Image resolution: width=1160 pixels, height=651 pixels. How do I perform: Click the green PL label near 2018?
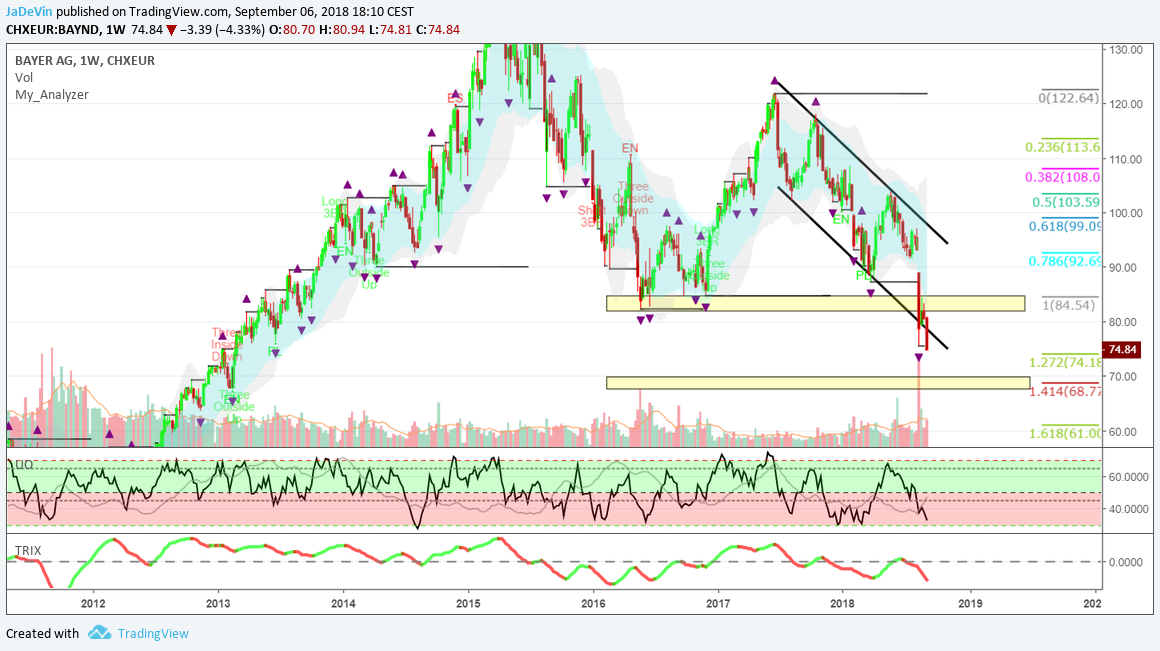pyautogui.click(x=863, y=275)
